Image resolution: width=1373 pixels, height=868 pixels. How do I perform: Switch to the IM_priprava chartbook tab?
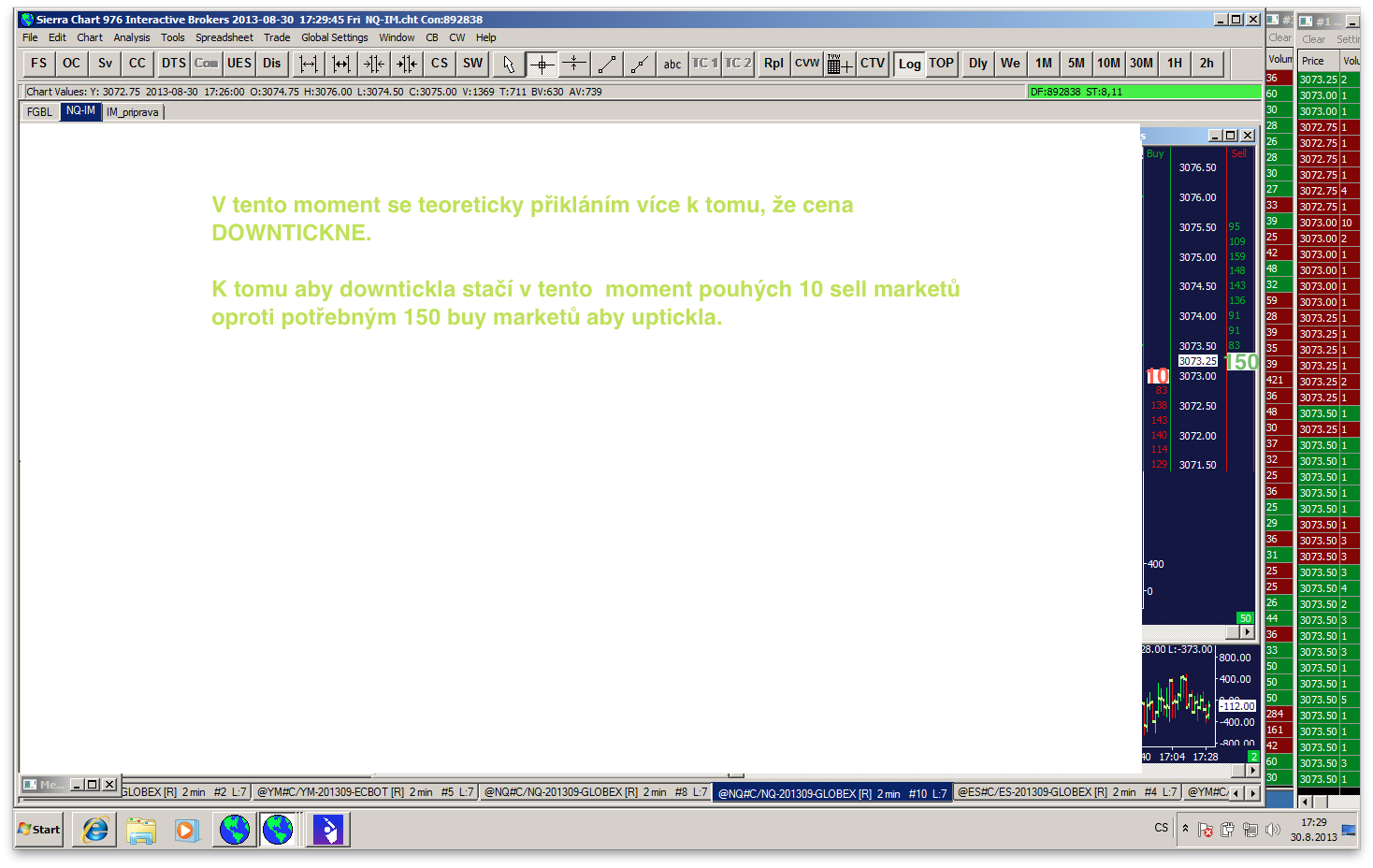(133, 112)
